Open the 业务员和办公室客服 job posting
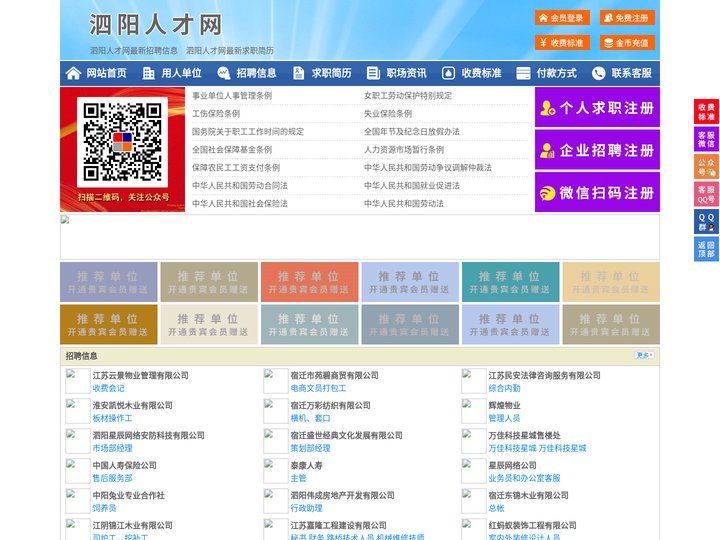Image resolution: width=720 pixels, height=540 pixels. 524,478
